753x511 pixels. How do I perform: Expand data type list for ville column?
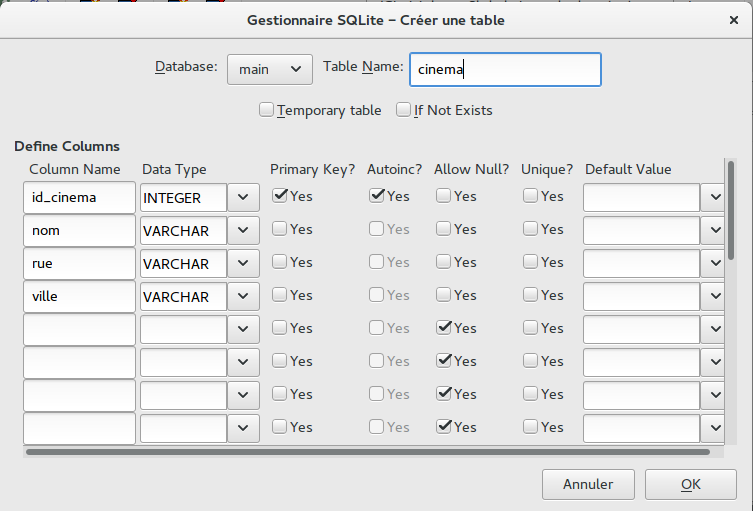click(243, 296)
